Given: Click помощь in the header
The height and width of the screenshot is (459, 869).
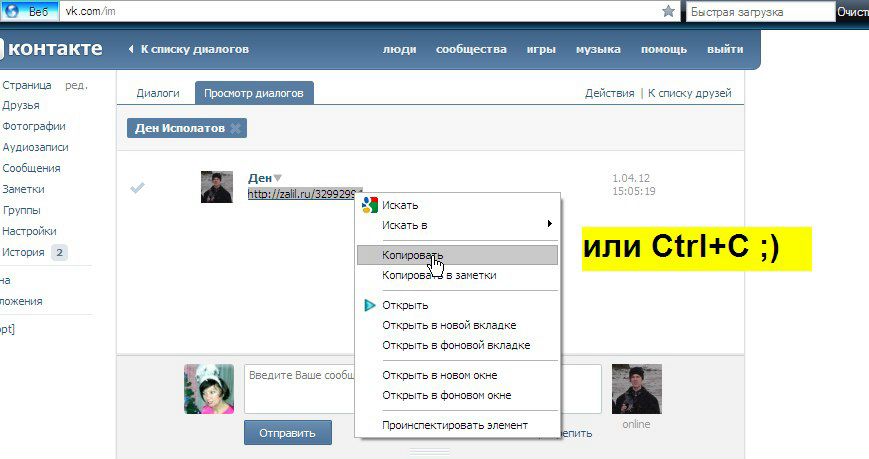Looking at the screenshot, I should tap(663, 49).
